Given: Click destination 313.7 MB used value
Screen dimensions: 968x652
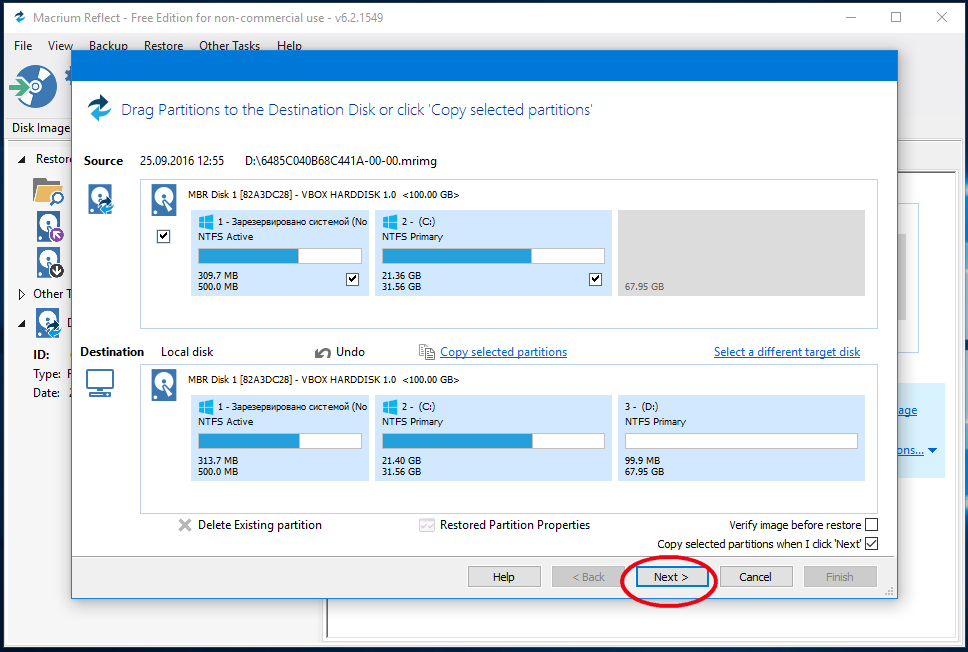Looking at the screenshot, I should pos(218,461).
